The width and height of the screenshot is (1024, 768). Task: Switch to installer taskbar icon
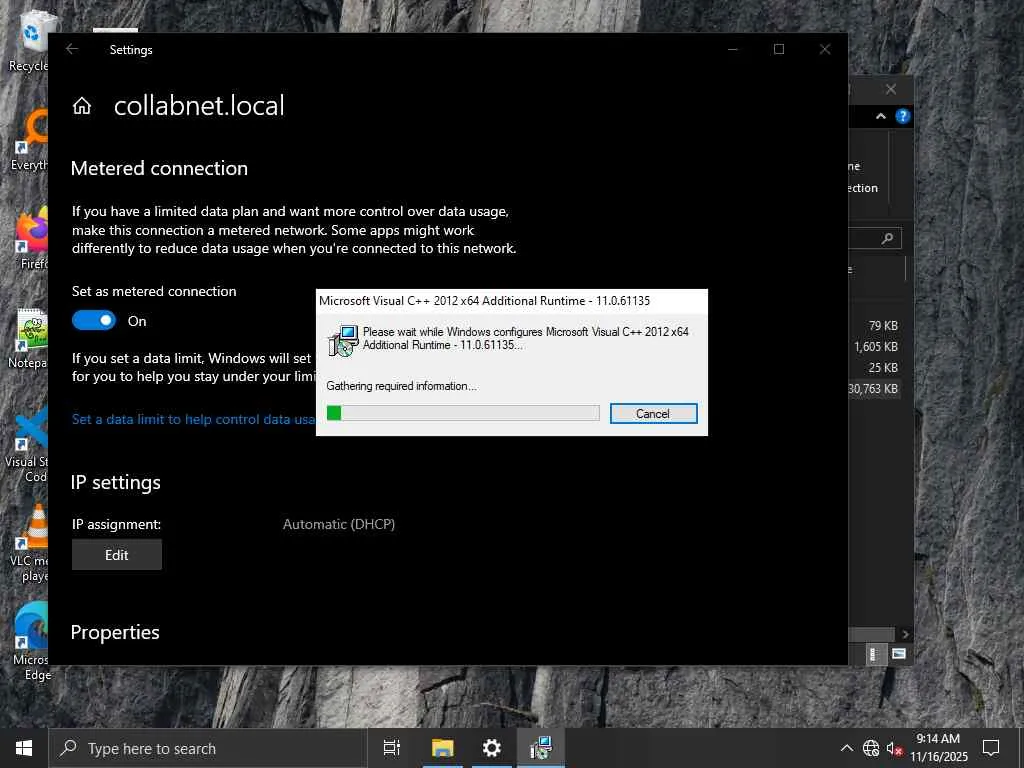click(541, 748)
